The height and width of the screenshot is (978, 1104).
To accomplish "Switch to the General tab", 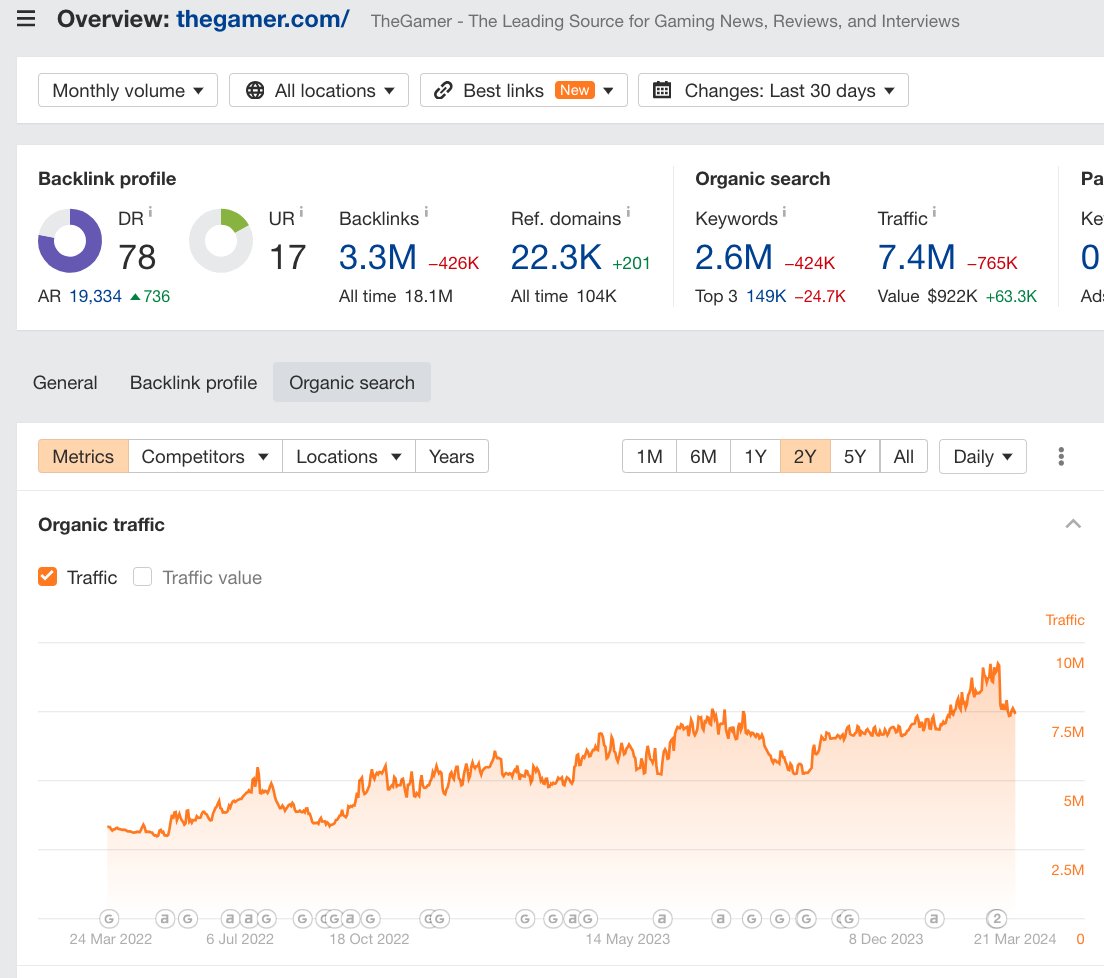I will click(65, 382).
